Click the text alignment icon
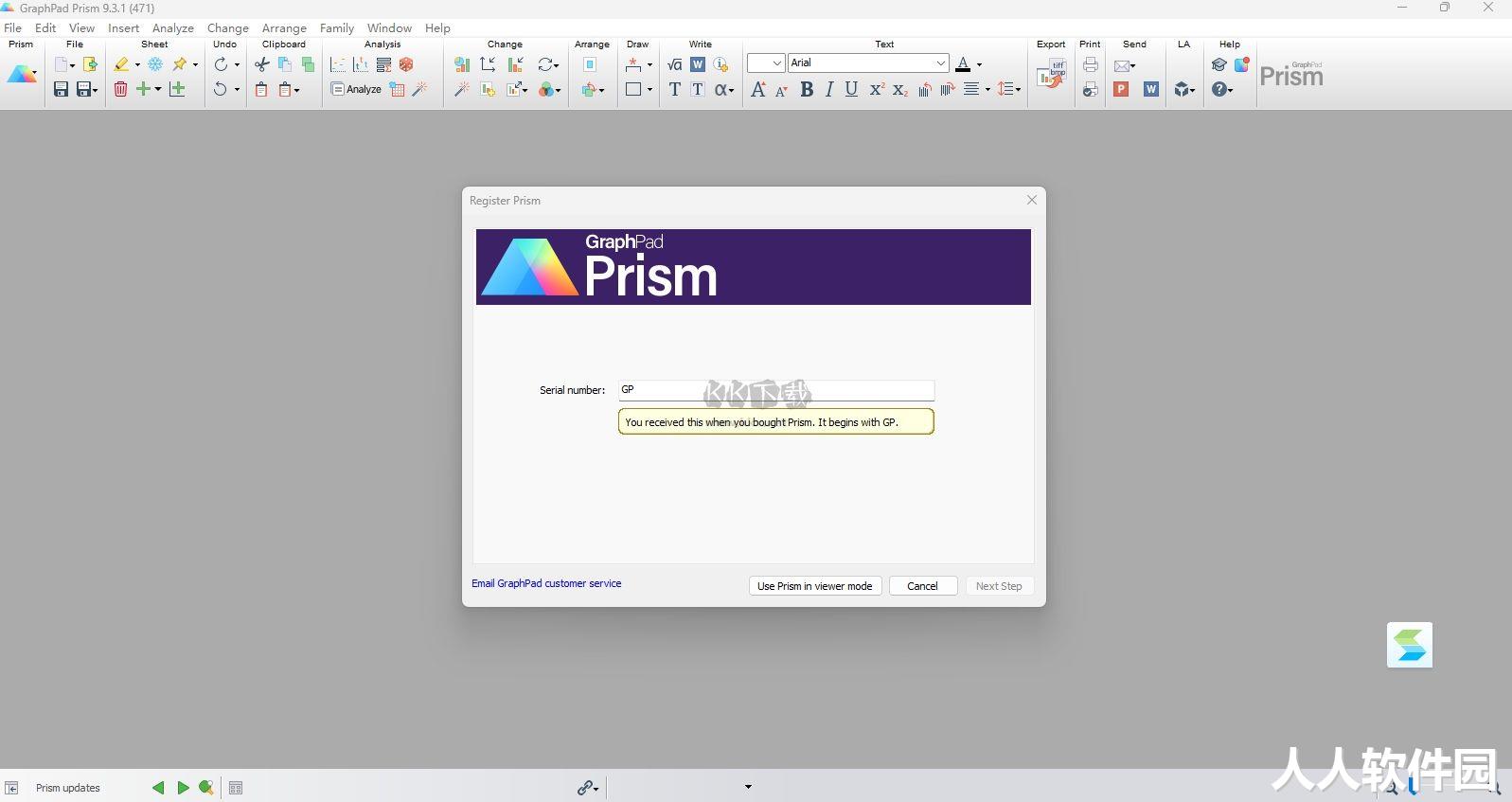Screen dimensions: 1512x802 [x=971, y=89]
